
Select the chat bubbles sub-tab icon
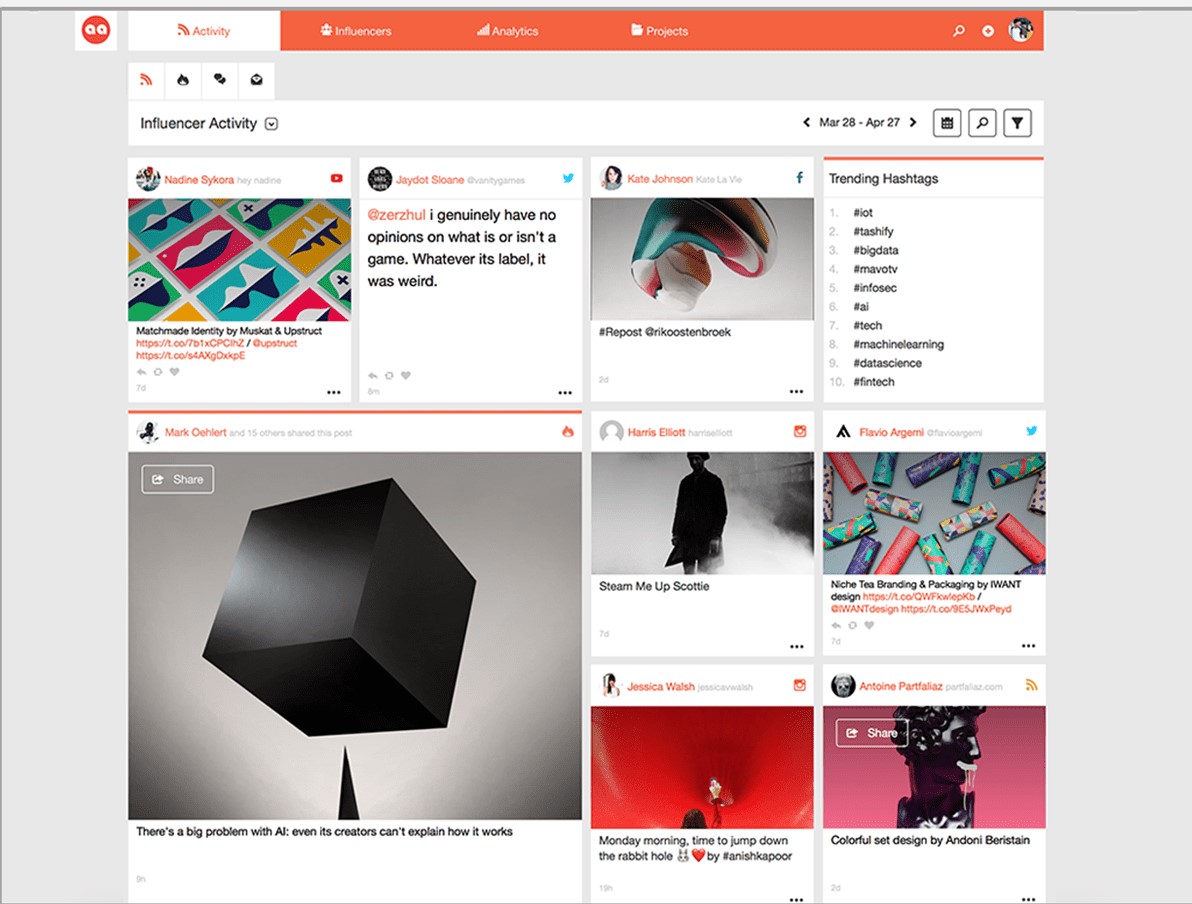(x=220, y=80)
